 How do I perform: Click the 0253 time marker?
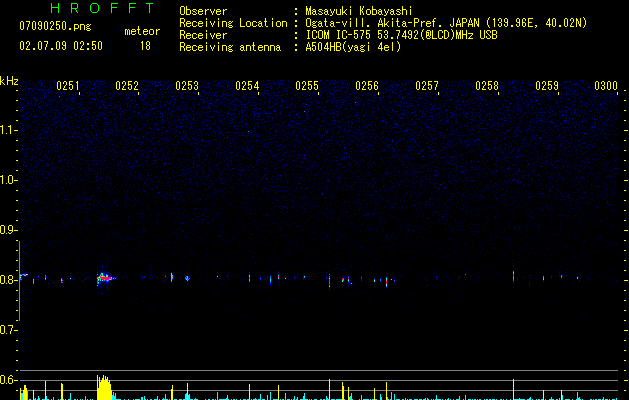coord(187,86)
